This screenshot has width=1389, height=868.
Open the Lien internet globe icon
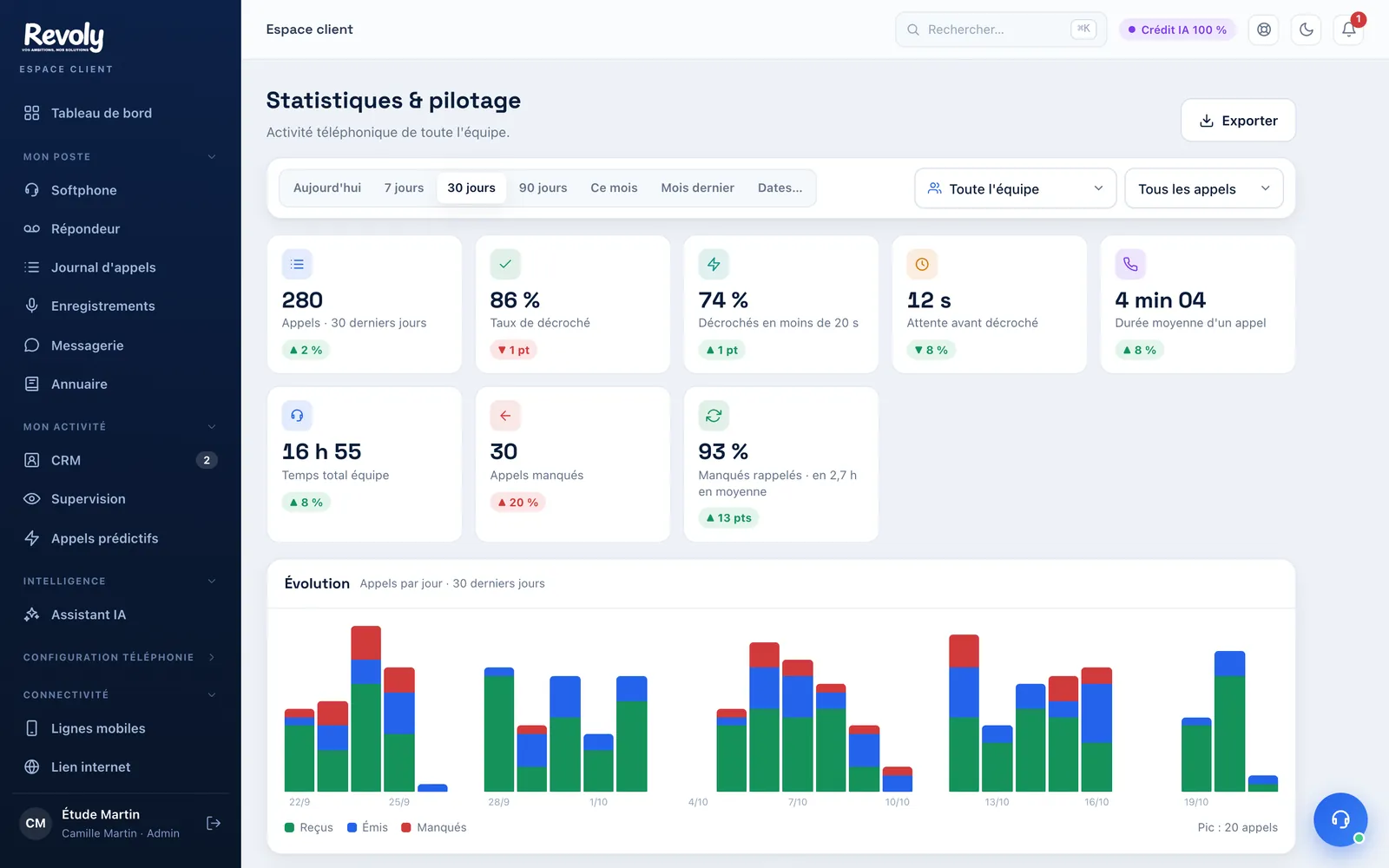point(32,767)
